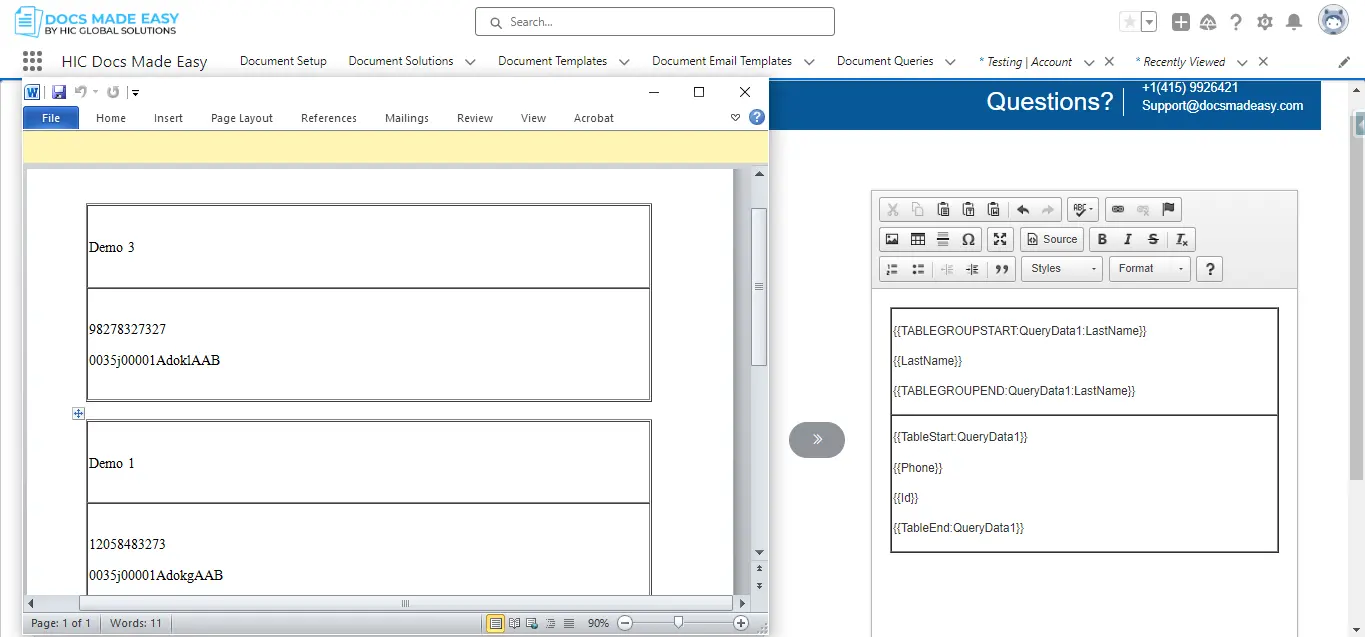
Task: Open the Salesforce App Launcher grid
Action: 32,61
